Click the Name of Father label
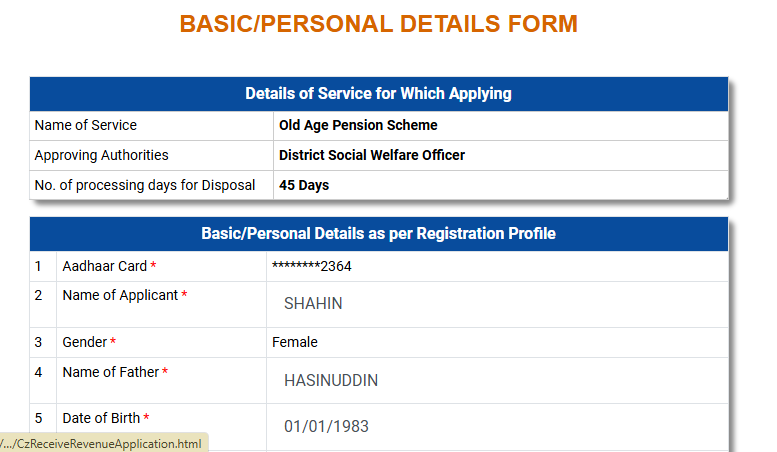The width and height of the screenshot is (777, 452). (x=111, y=372)
